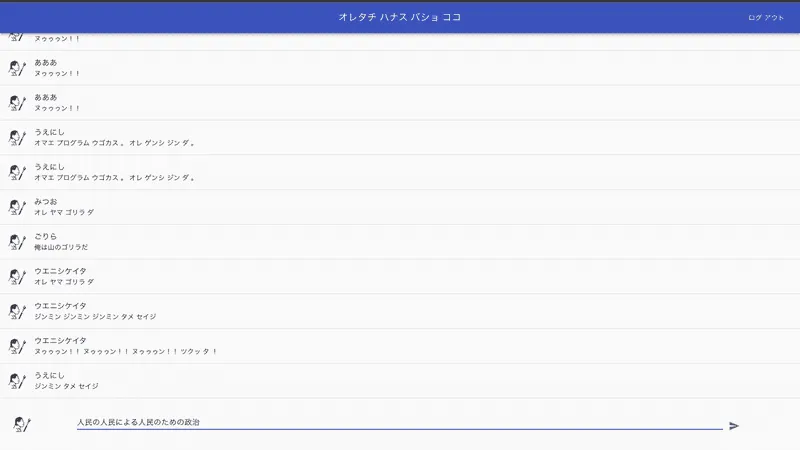Click the username ごりら

coord(46,236)
